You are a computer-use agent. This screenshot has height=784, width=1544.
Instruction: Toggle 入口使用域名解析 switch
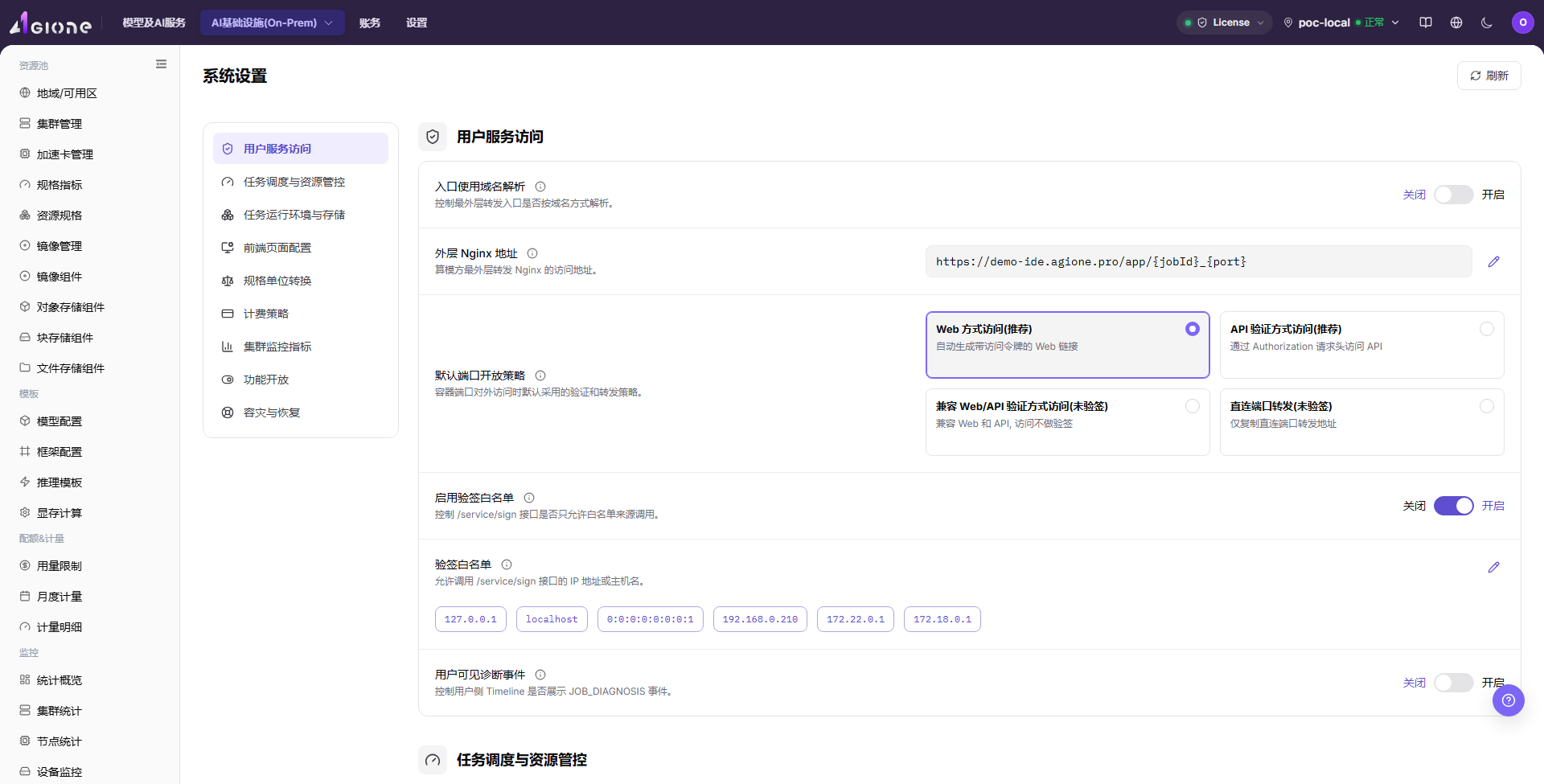pyautogui.click(x=1454, y=195)
